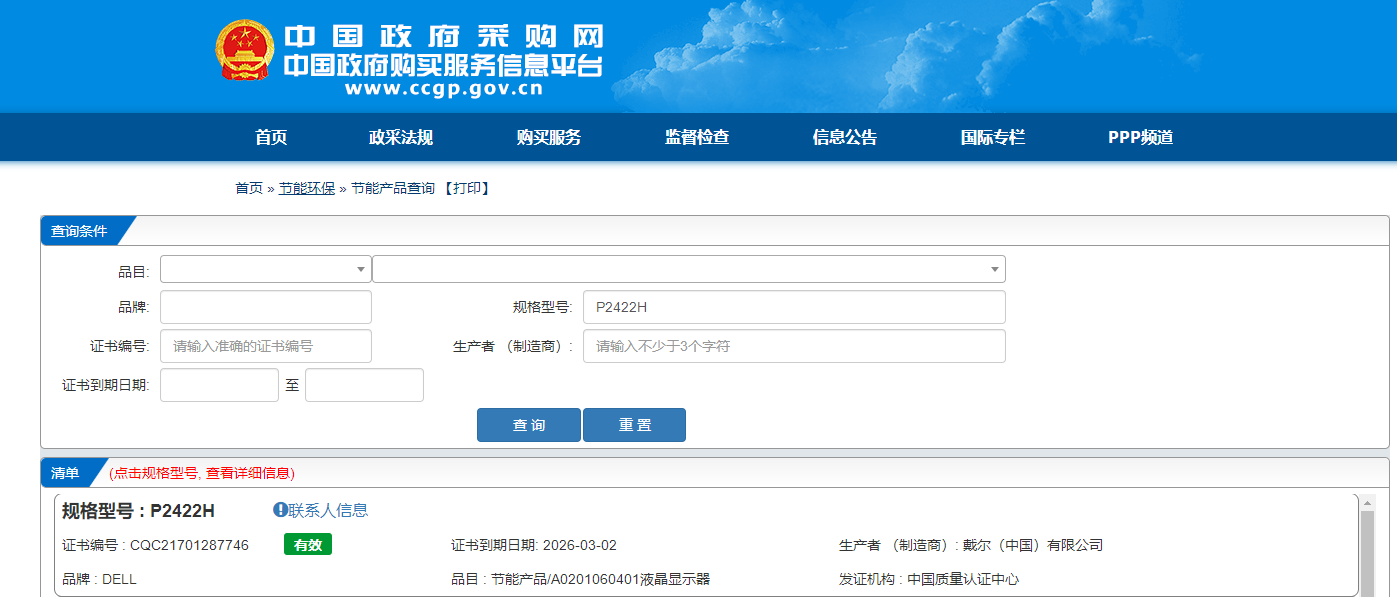This screenshot has width=1397, height=597.
Task: Select 监督检查 in the navigation bar
Action: pos(697,138)
